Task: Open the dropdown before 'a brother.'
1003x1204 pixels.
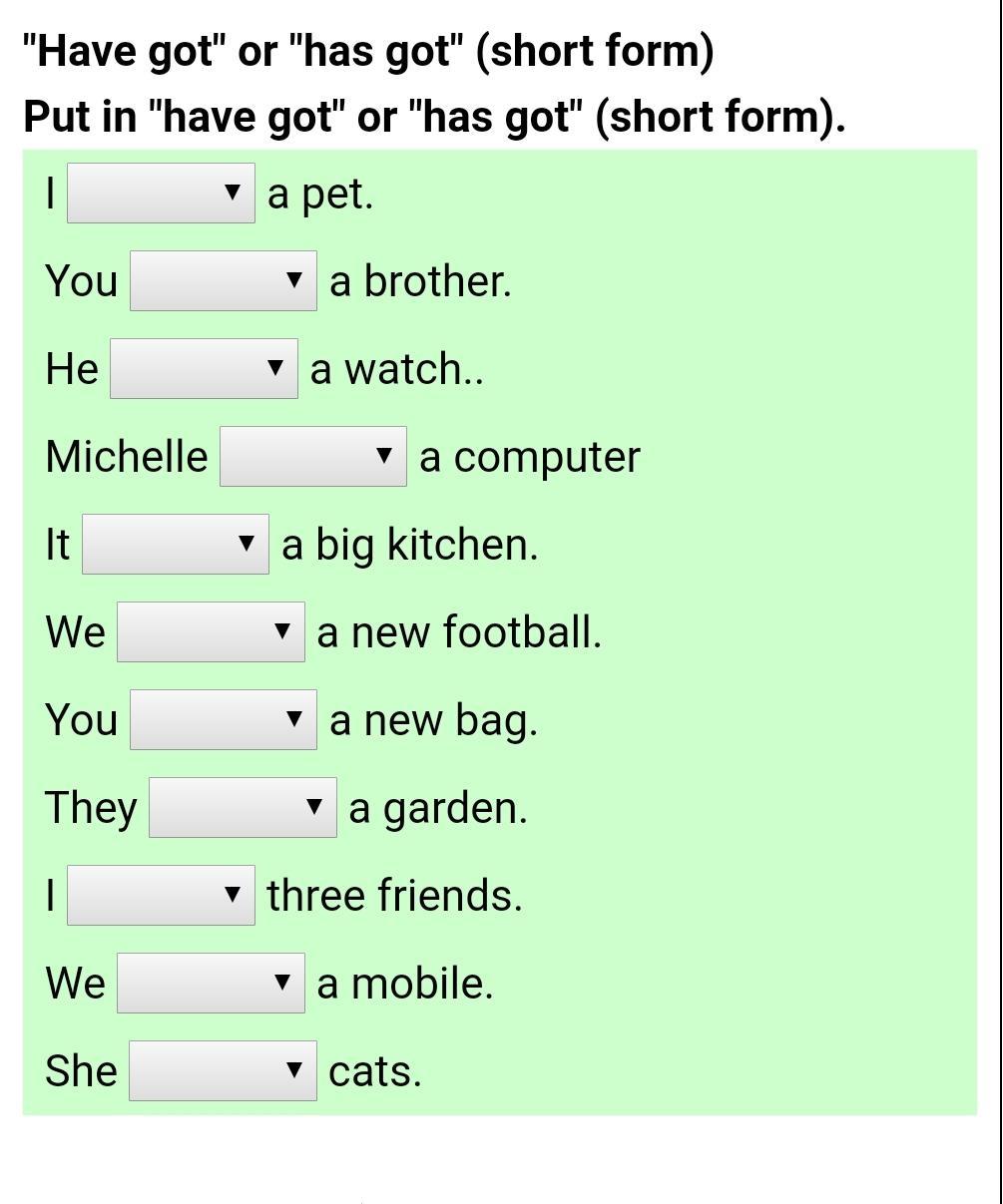Action: [x=224, y=280]
